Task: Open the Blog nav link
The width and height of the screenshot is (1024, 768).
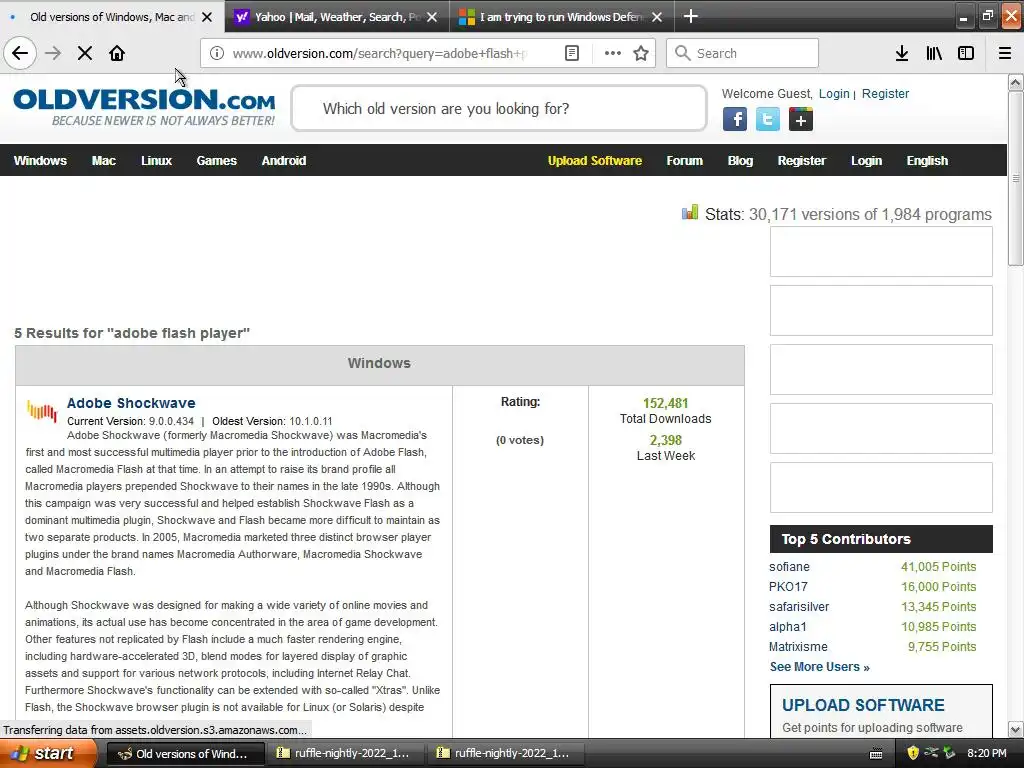Action: [740, 161]
